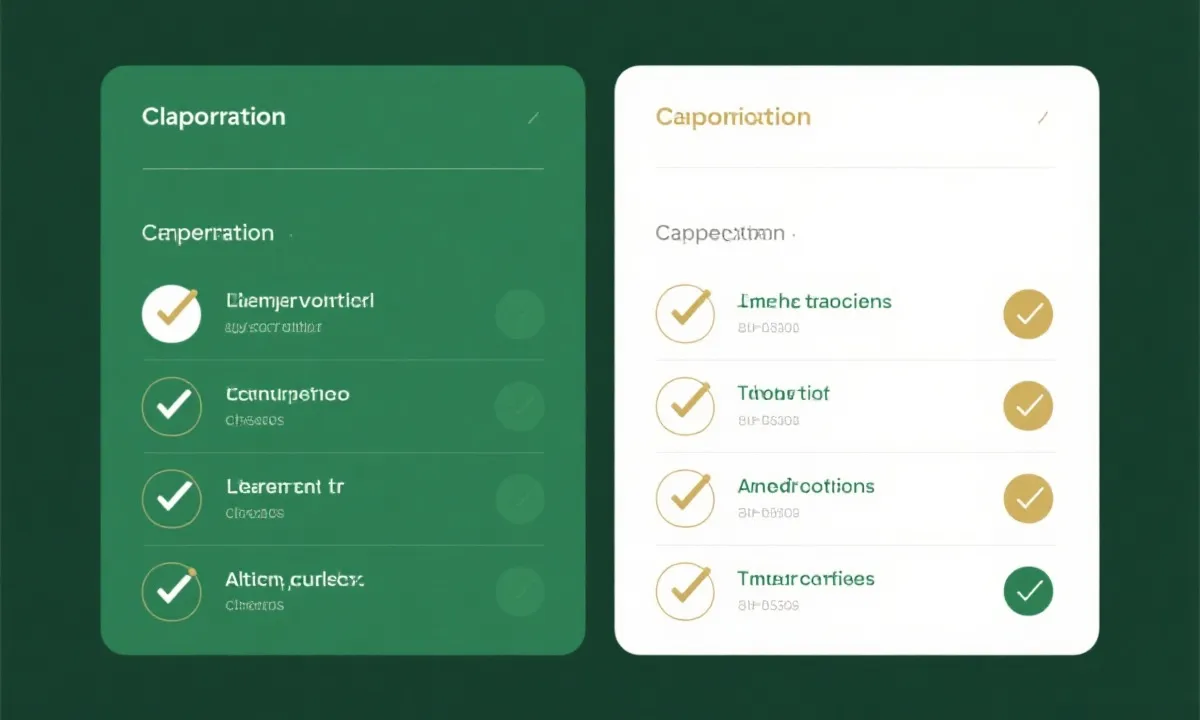Click faded check icon beside 'Learernent tr'

[x=520, y=498]
